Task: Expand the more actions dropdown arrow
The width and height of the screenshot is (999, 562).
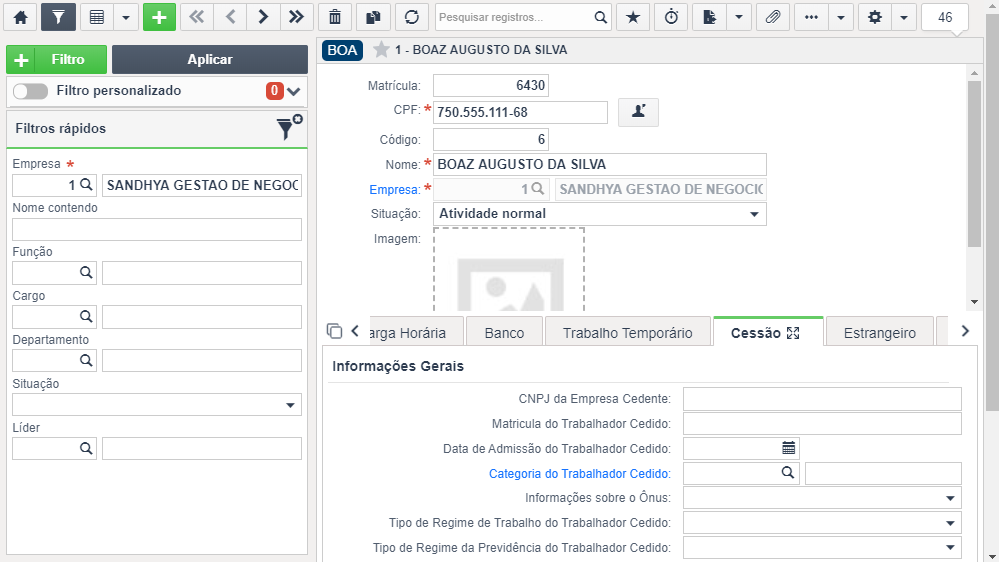Action: (x=841, y=17)
